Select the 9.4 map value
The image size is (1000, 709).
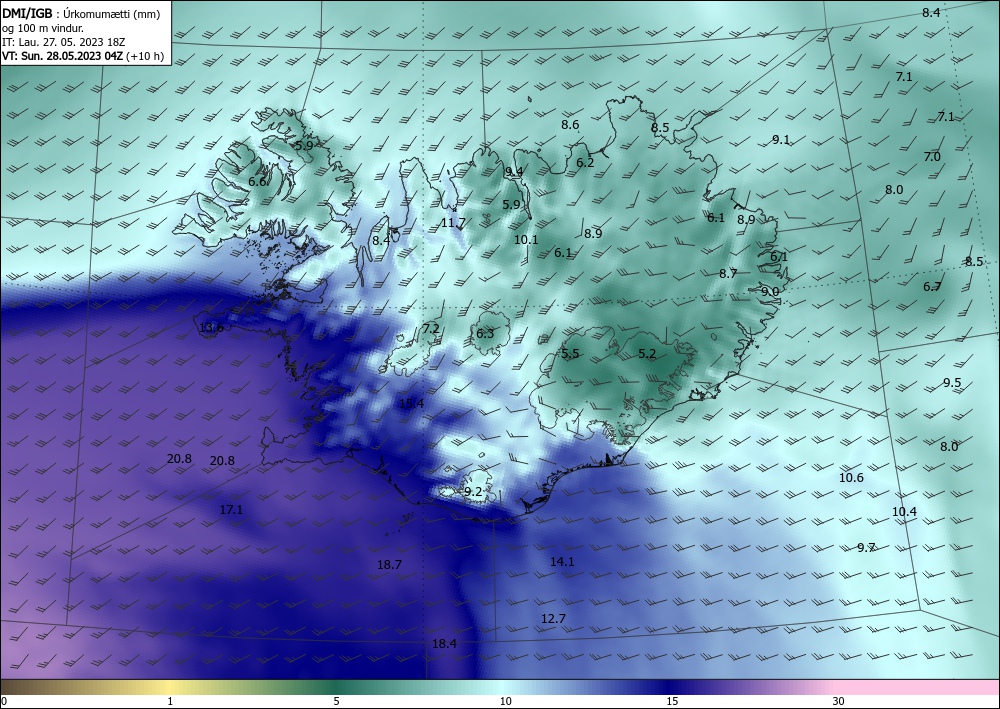(x=514, y=172)
